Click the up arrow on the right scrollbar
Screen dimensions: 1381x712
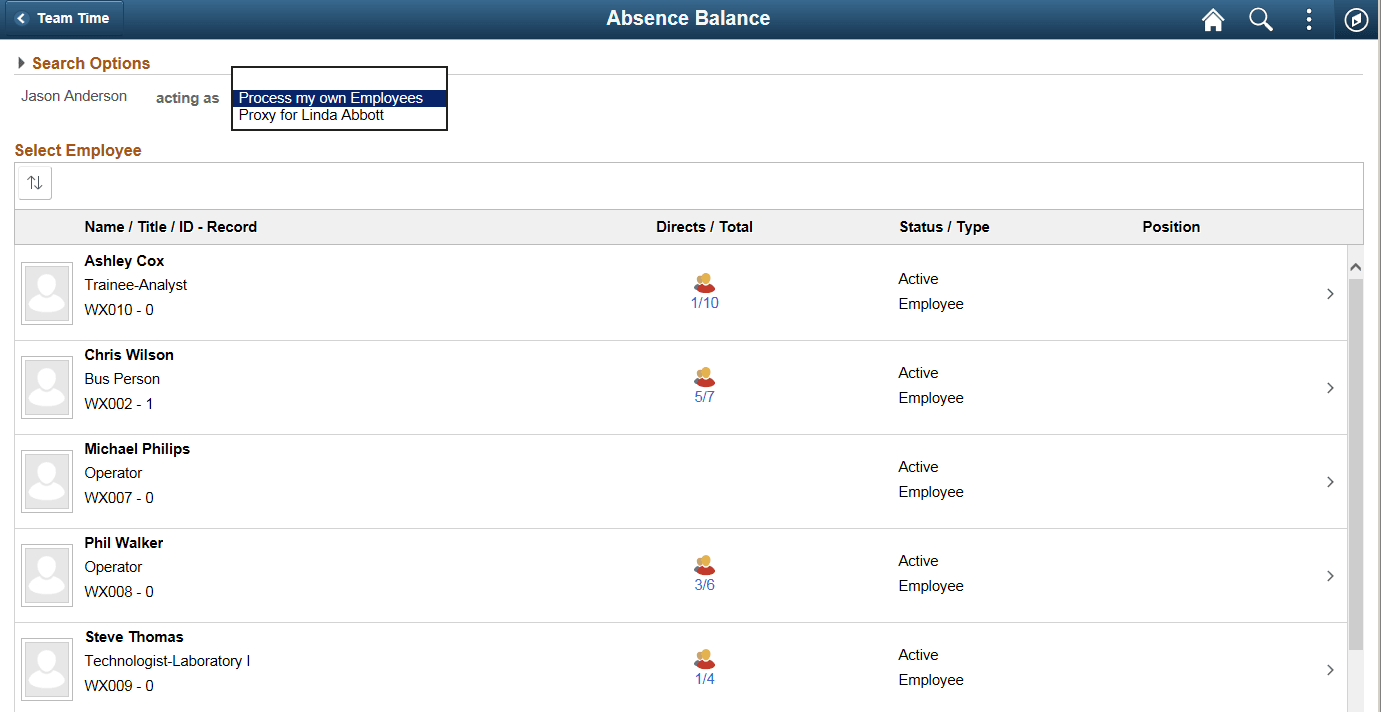coord(1356,266)
